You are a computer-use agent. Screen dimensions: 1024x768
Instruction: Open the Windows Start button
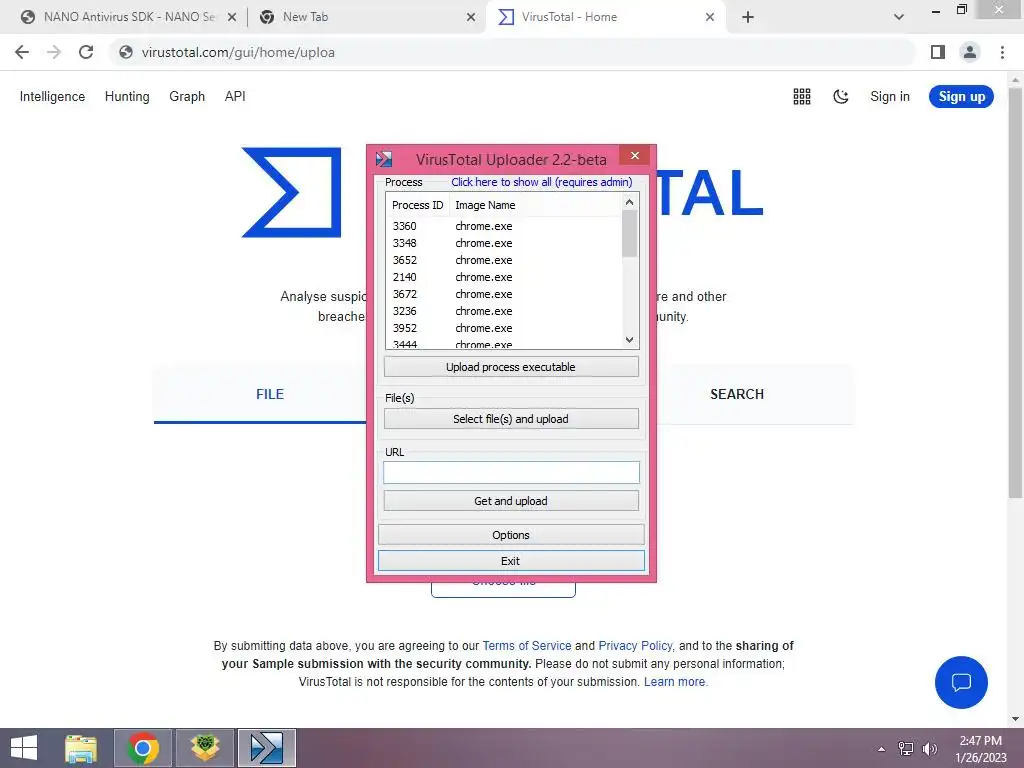tap(24, 748)
